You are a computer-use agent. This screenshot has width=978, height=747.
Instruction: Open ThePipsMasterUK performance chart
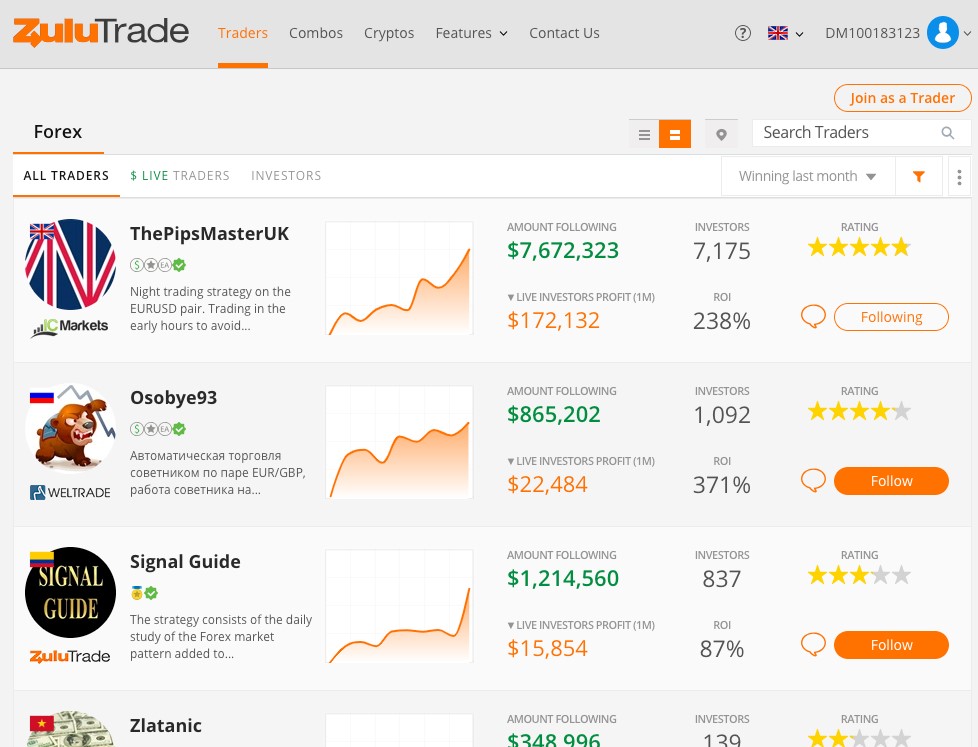[x=399, y=278]
